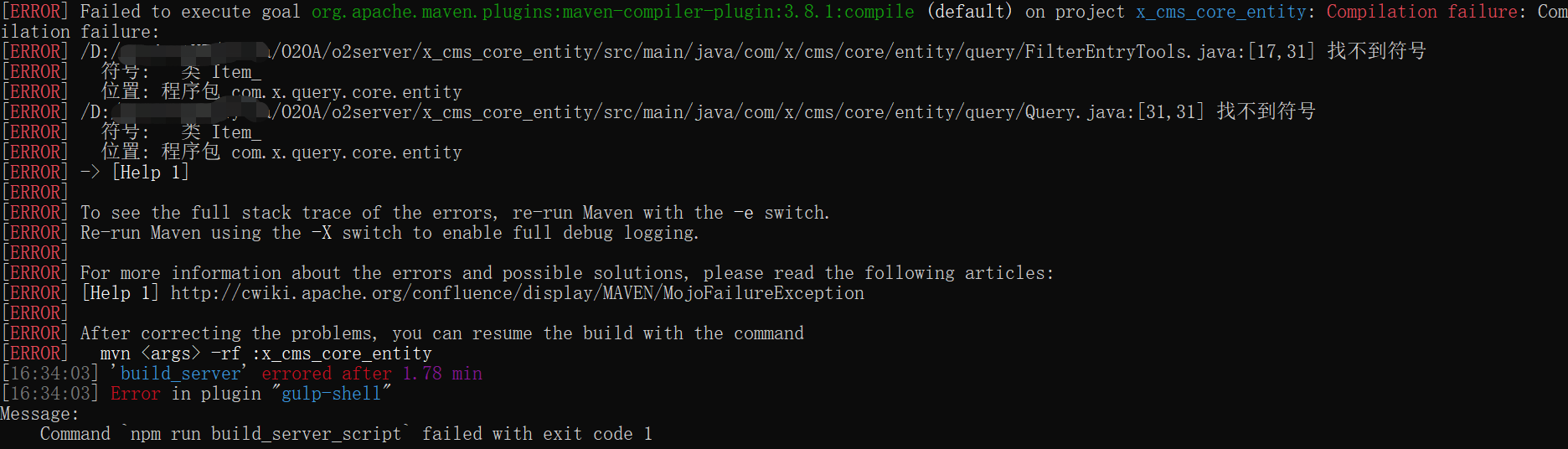This screenshot has width=1568, height=449.
Task: Click the FilterEntryTools.java file path
Action: pyautogui.click(x=754, y=52)
